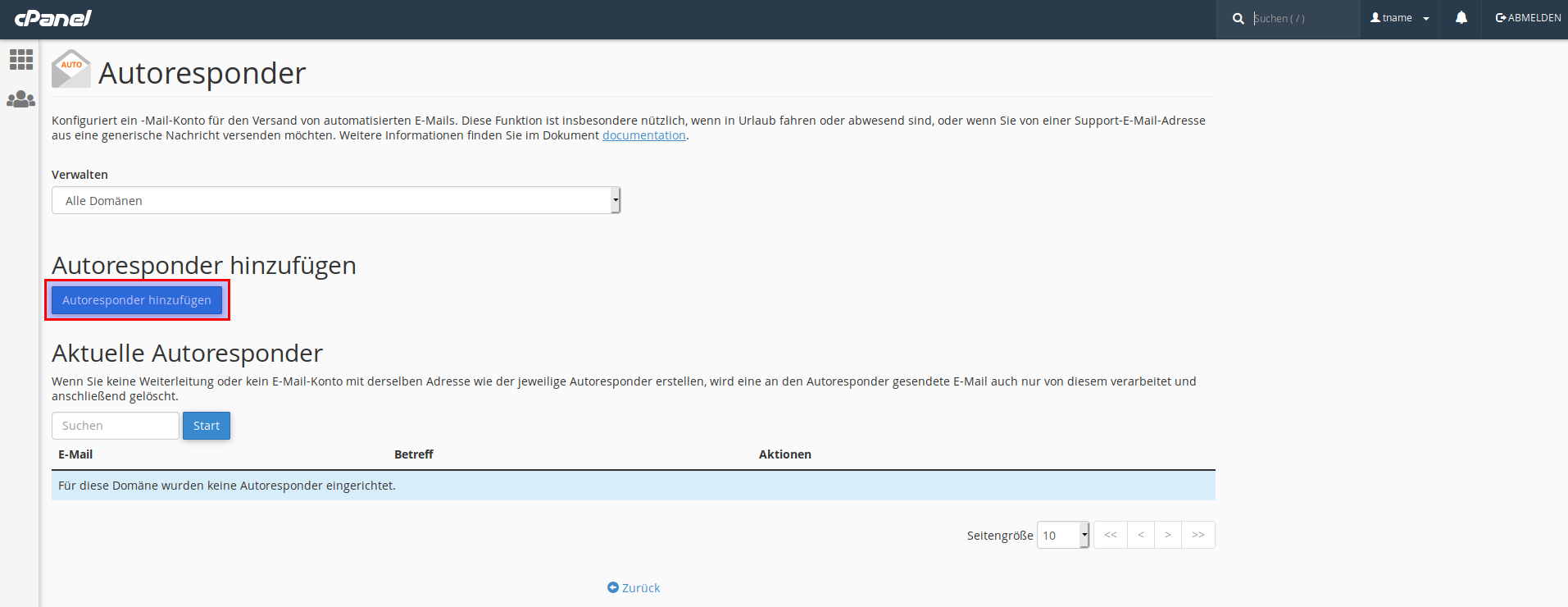Click the search magnifier icon in header
Screen dimensions: 1568x607
(x=1238, y=18)
